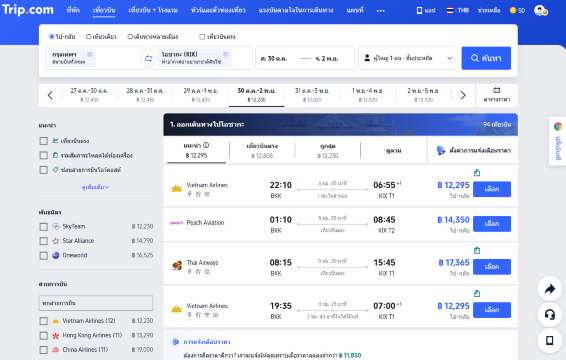Show previous dates in the date strip
The height and width of the screenshot is (360, 566).
click(x=50, y=95)
